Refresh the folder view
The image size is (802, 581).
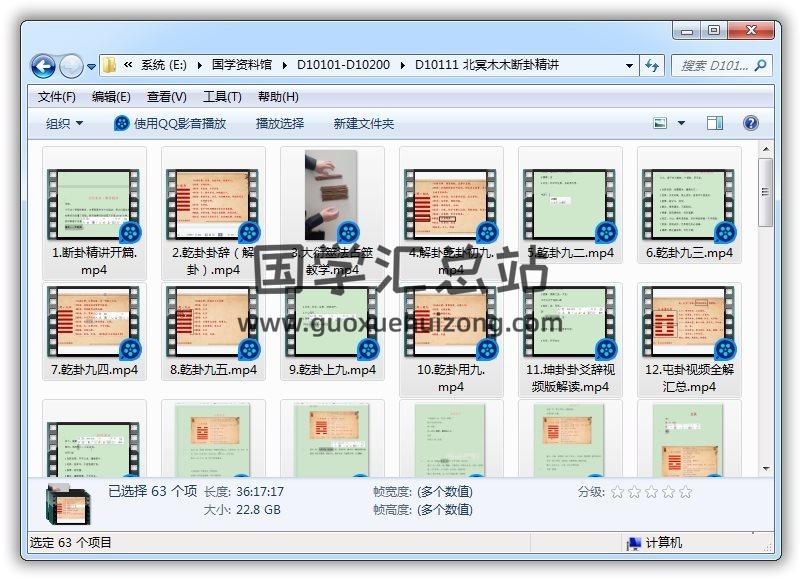click(x=652, y=65)
